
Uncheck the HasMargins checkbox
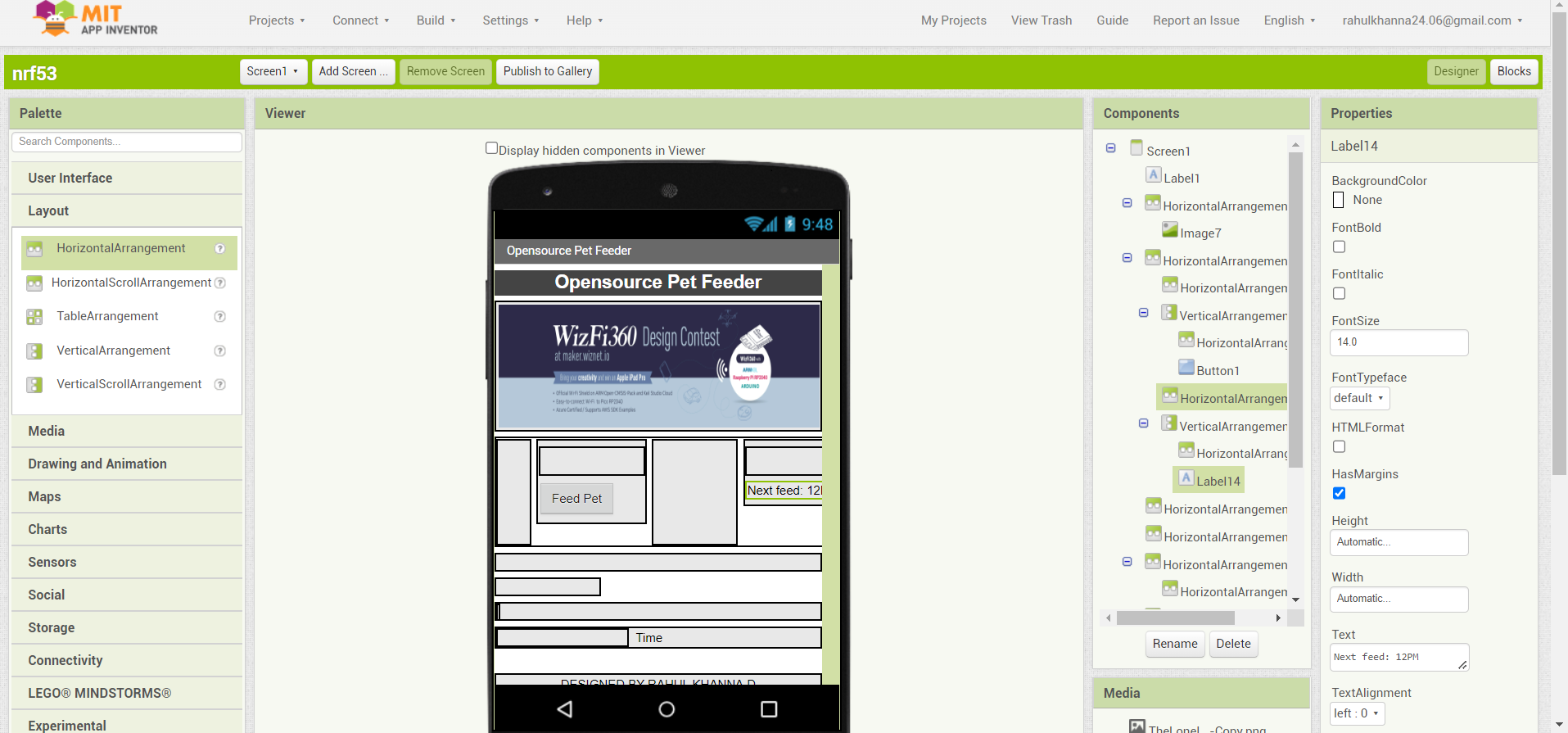pos(1339,493)
